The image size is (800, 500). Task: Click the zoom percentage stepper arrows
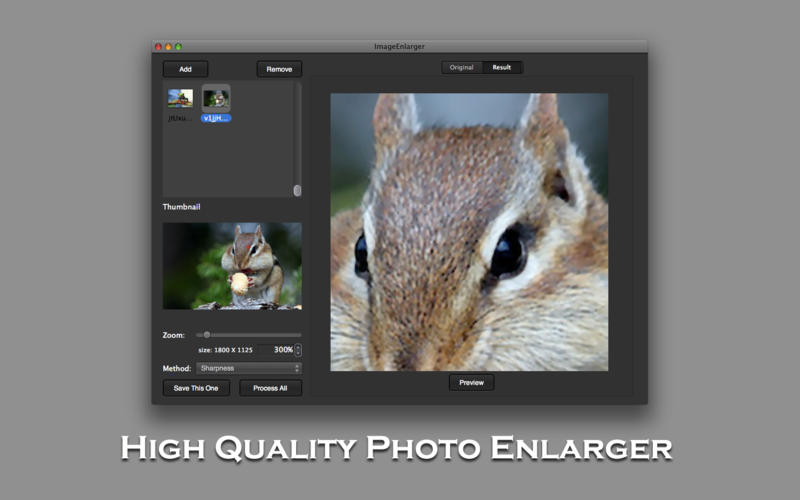pos(298,350)
